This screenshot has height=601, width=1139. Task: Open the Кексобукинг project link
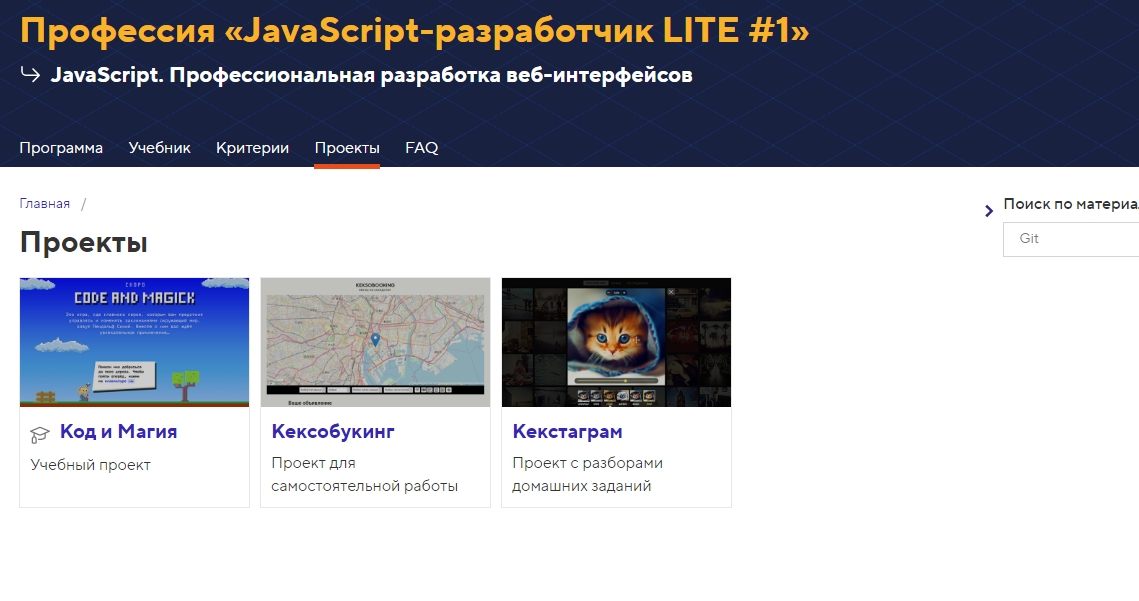pyautogui.click(x=333, y=432)
